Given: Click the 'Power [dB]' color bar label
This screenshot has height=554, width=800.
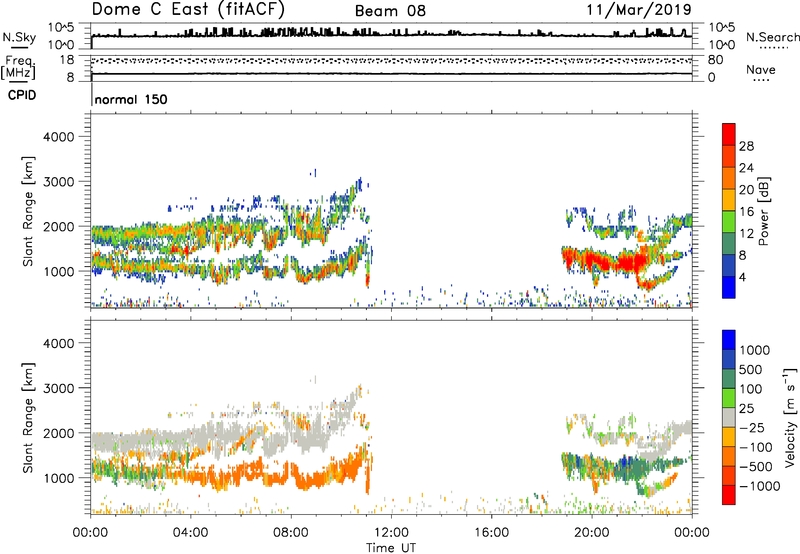Looking at the screenshot, I should (763, 211).
